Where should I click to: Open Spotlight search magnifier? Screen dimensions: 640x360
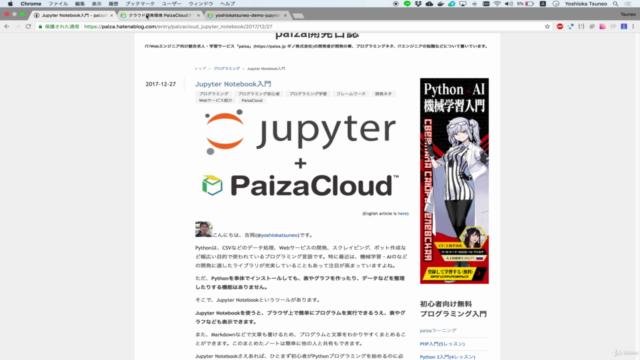pyautogui.click(x=616, y=4)
